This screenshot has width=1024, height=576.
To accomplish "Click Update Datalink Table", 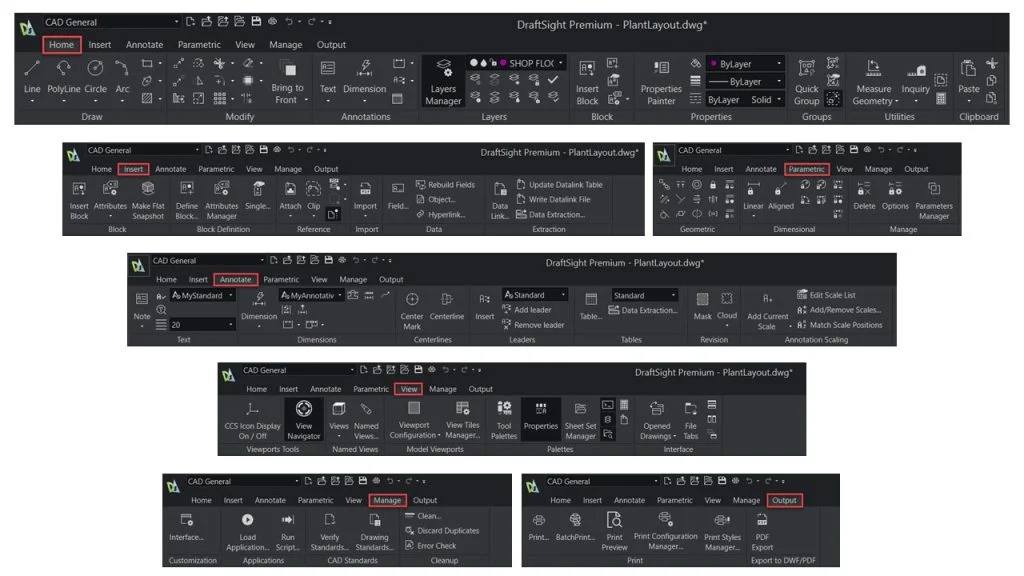I will (565, 185).
